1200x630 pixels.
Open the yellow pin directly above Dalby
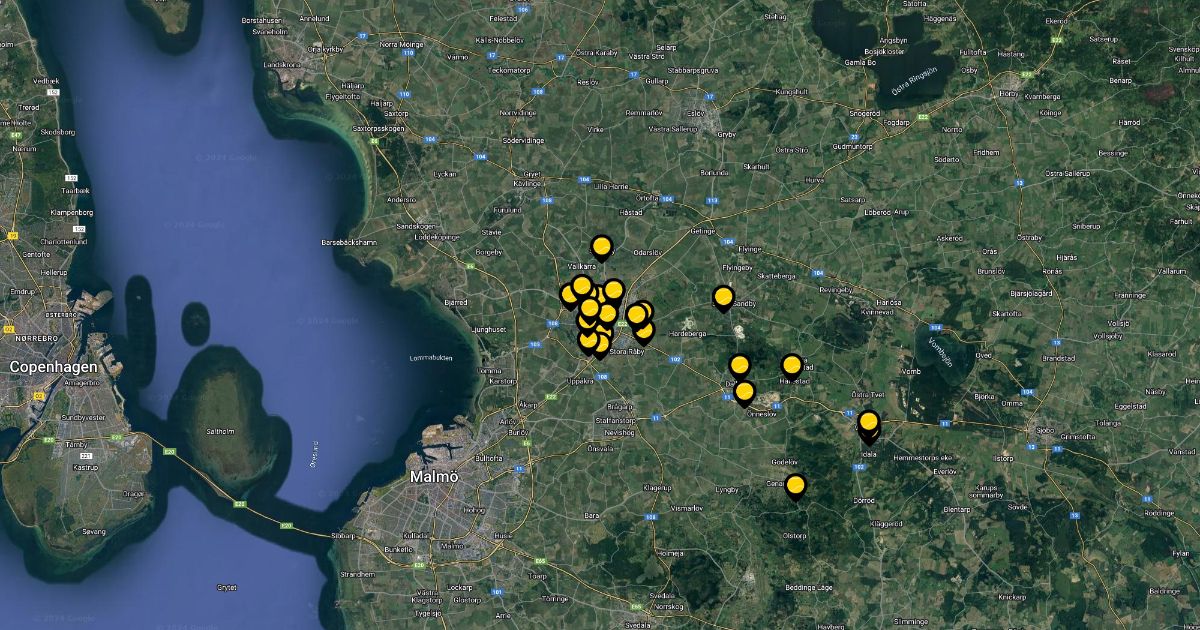pyautogui.click(x=739, y=367)
